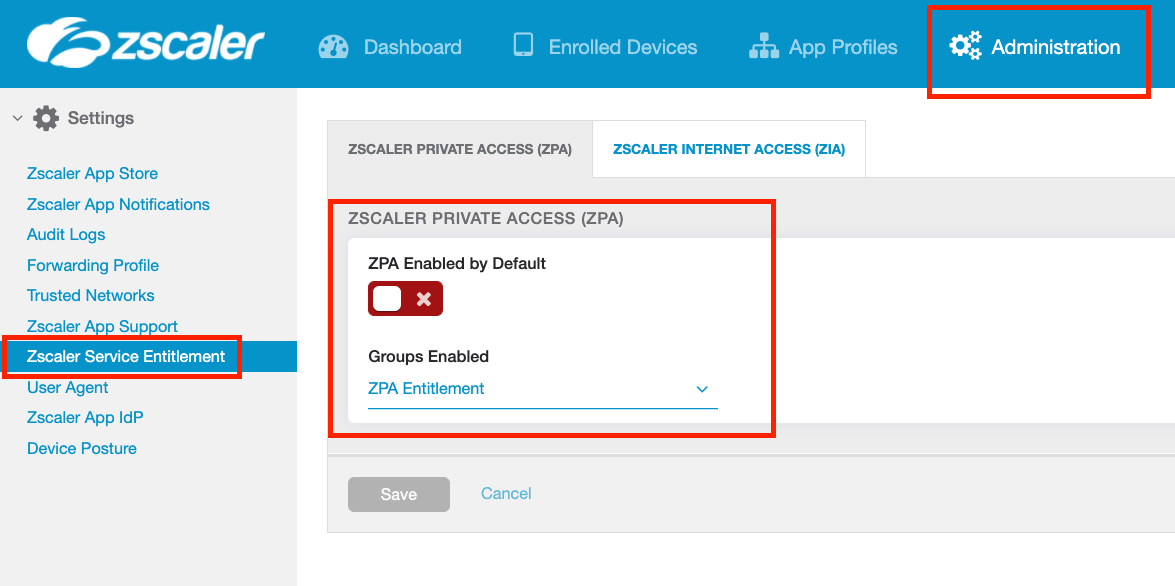The width and height of the screenshot is (1175, 586).
Task: Click the Settings gear icon in sidebar
Action: (x=46, y=118)
